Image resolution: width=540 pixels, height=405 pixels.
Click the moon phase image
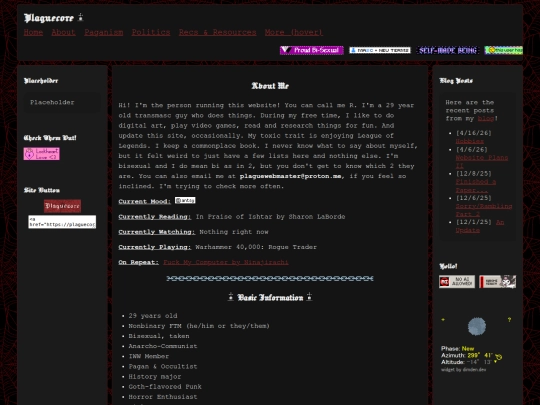477,326
